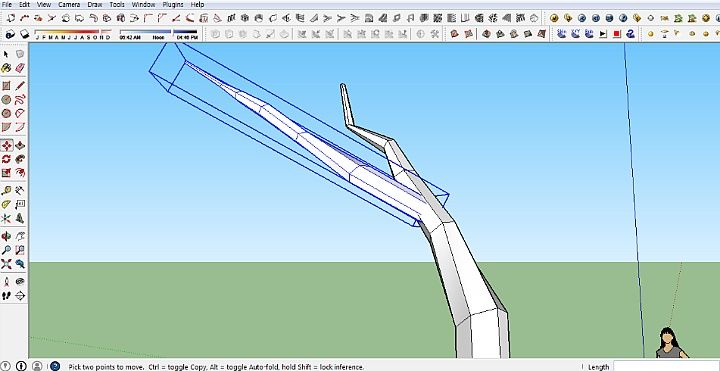Pick the Tape Measure tool
Viewport: 720px width, 371px height.
6,191
